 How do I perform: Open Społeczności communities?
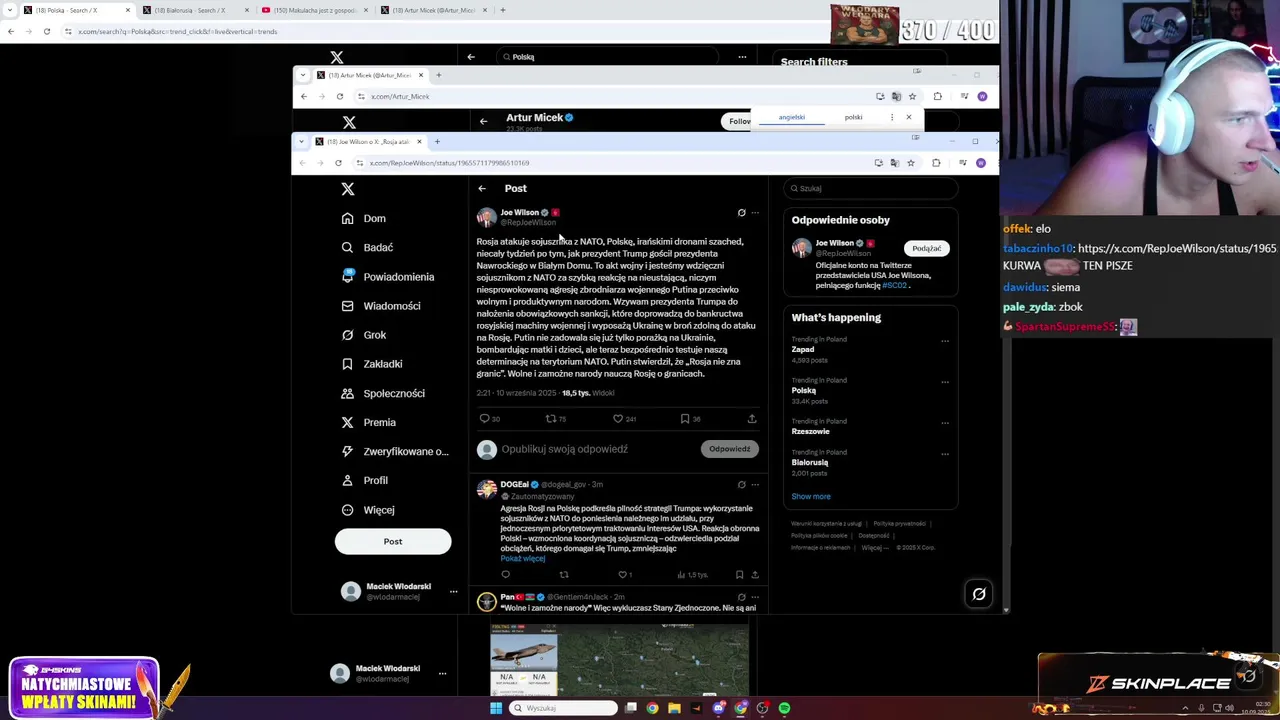coord(383,393)
